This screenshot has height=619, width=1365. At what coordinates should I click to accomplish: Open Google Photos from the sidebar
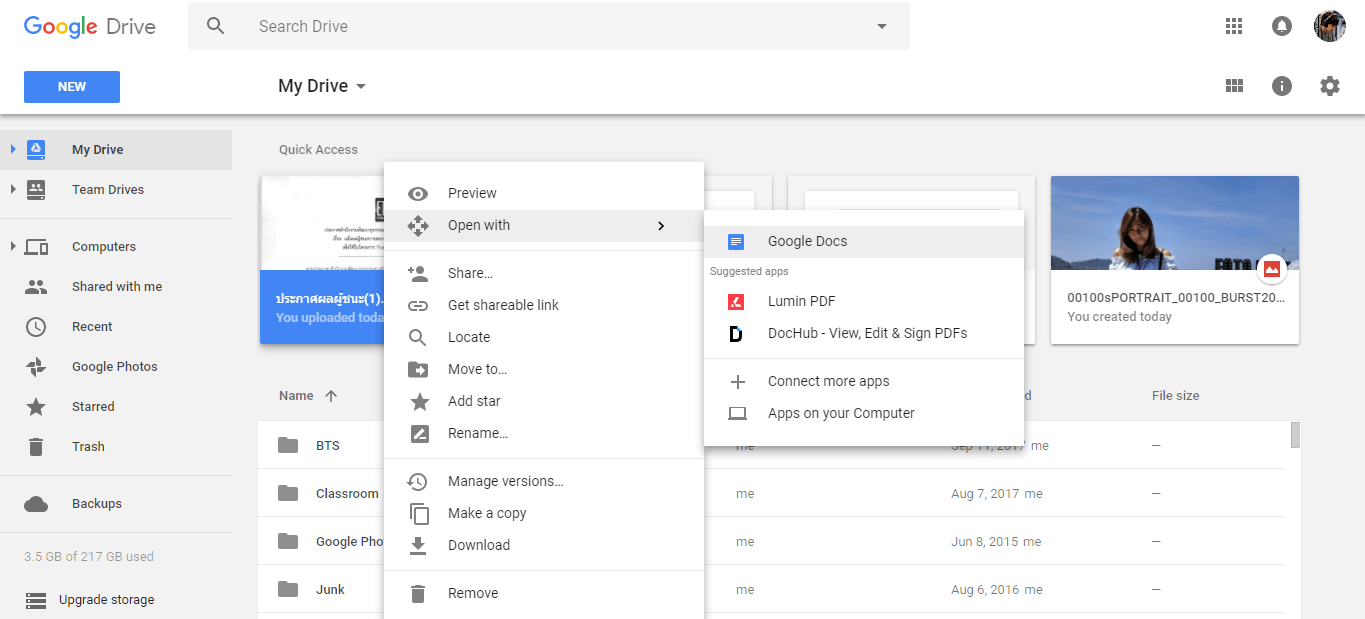(113, 366)
